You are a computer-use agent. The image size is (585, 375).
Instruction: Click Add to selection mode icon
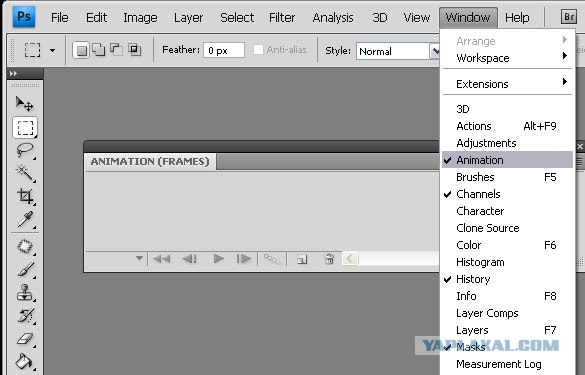[99, 49]
